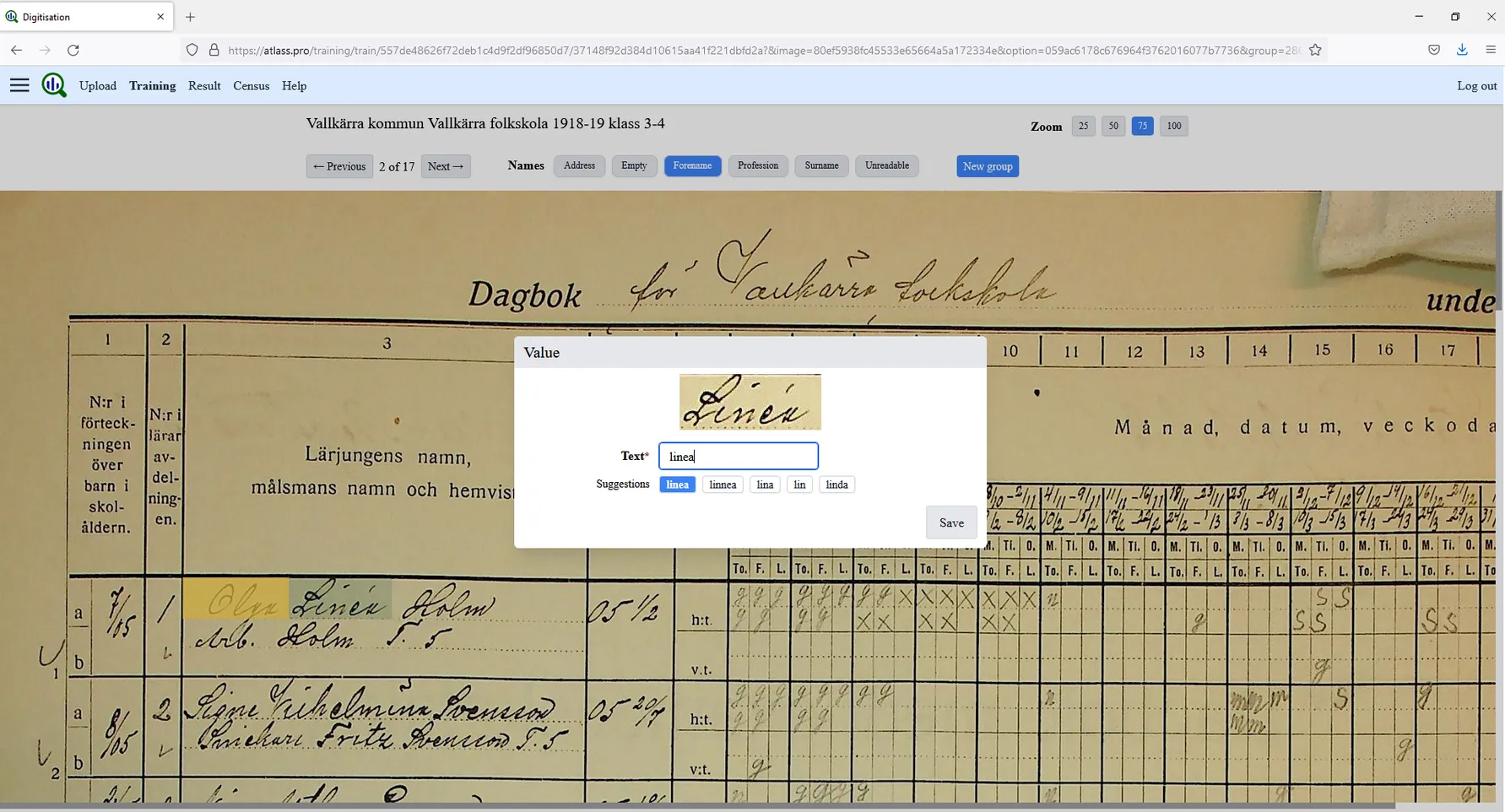Mark the field as Unreadable
Screen dimensions: 1505x812
tap(886, 166)
